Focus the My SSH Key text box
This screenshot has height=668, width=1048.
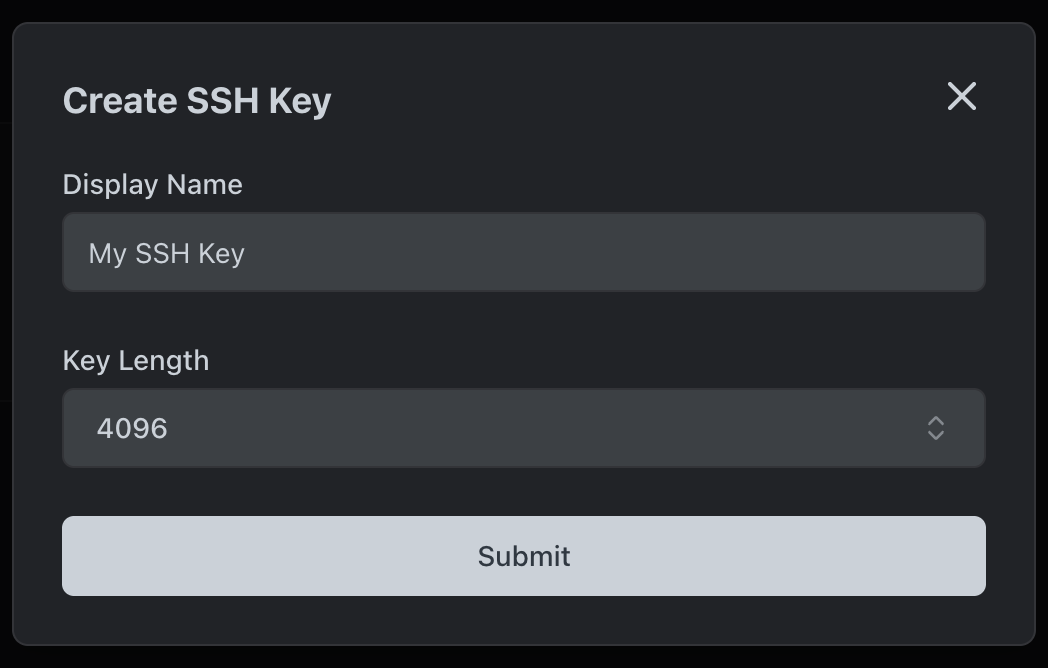tap(523, 252)
